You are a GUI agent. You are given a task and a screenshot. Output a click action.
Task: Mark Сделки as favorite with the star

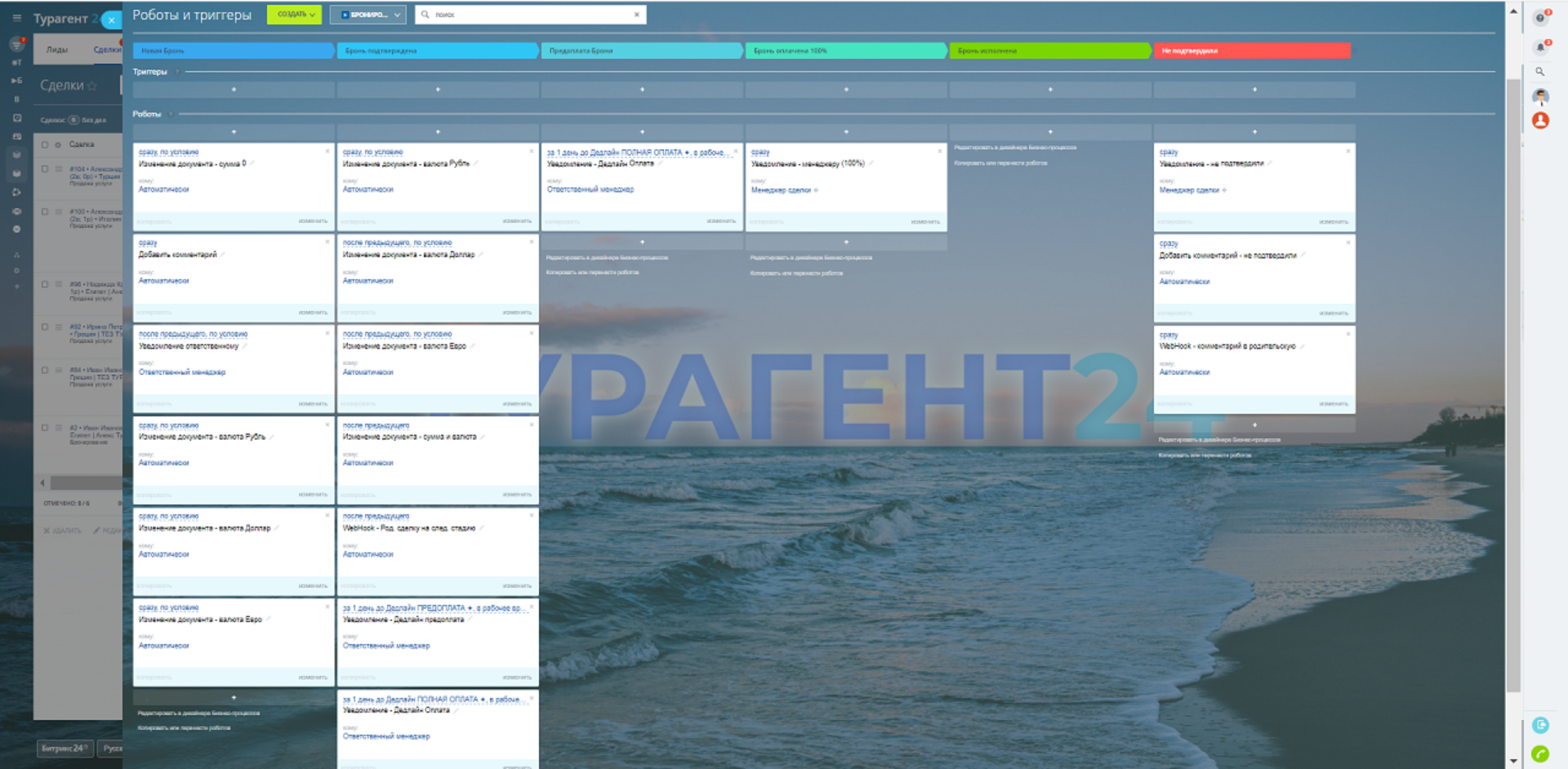[x=91, y=86]
